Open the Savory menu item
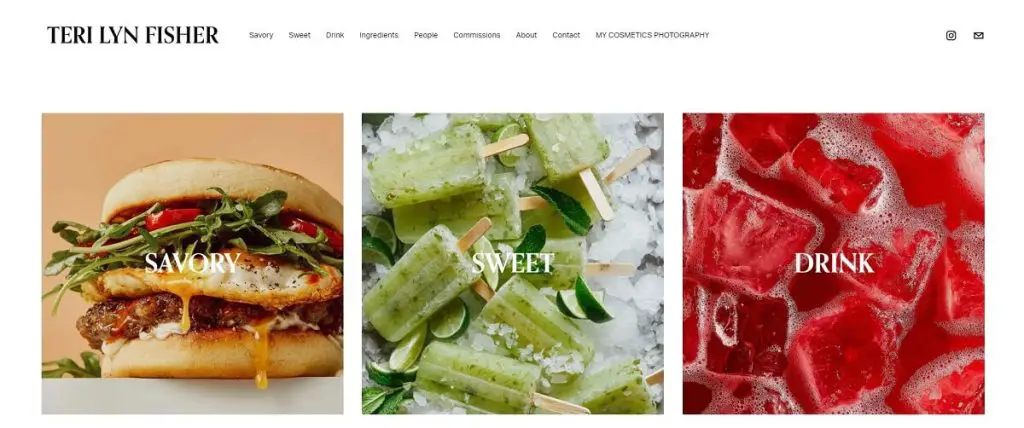 click(261, 35)
